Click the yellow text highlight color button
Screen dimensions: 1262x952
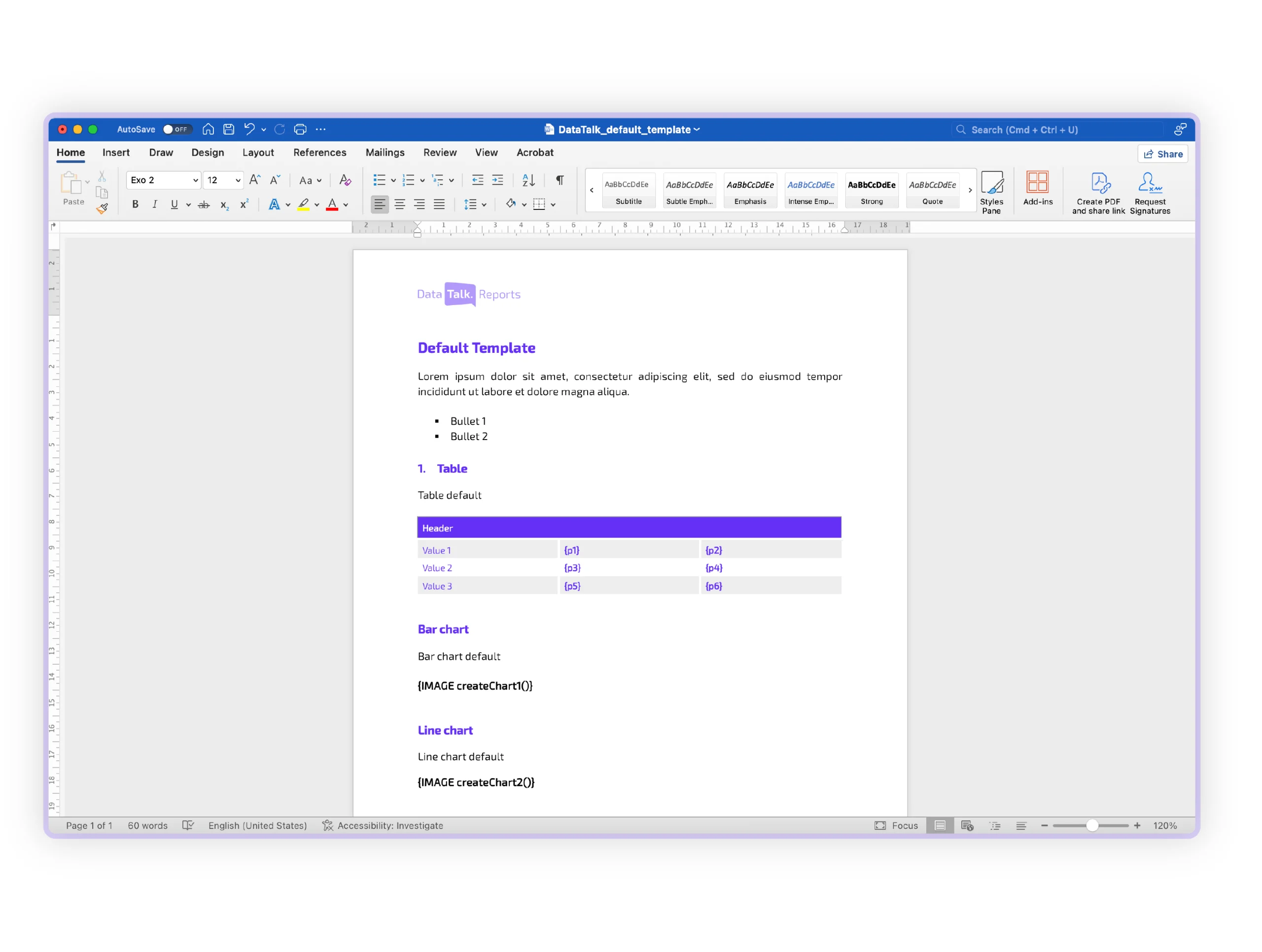coord(304,204)
